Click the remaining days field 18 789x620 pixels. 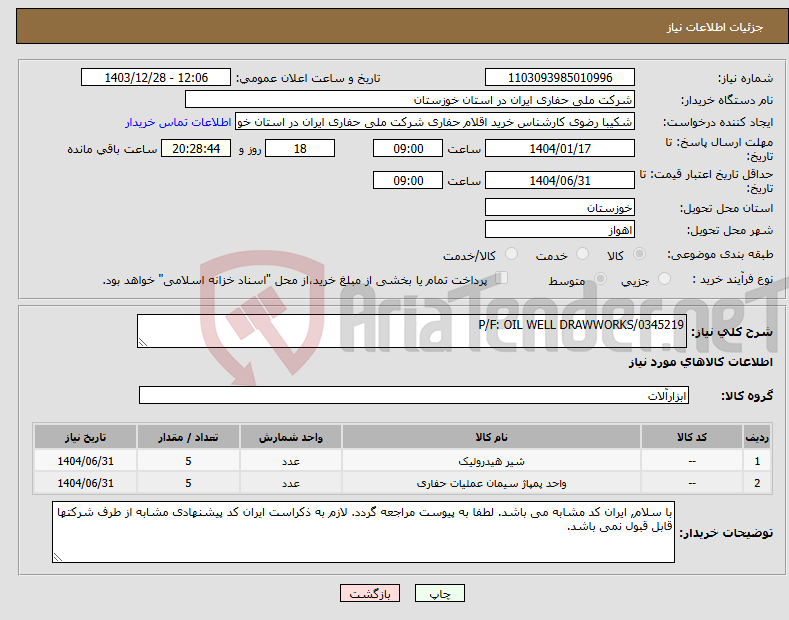tap(300, 148)
